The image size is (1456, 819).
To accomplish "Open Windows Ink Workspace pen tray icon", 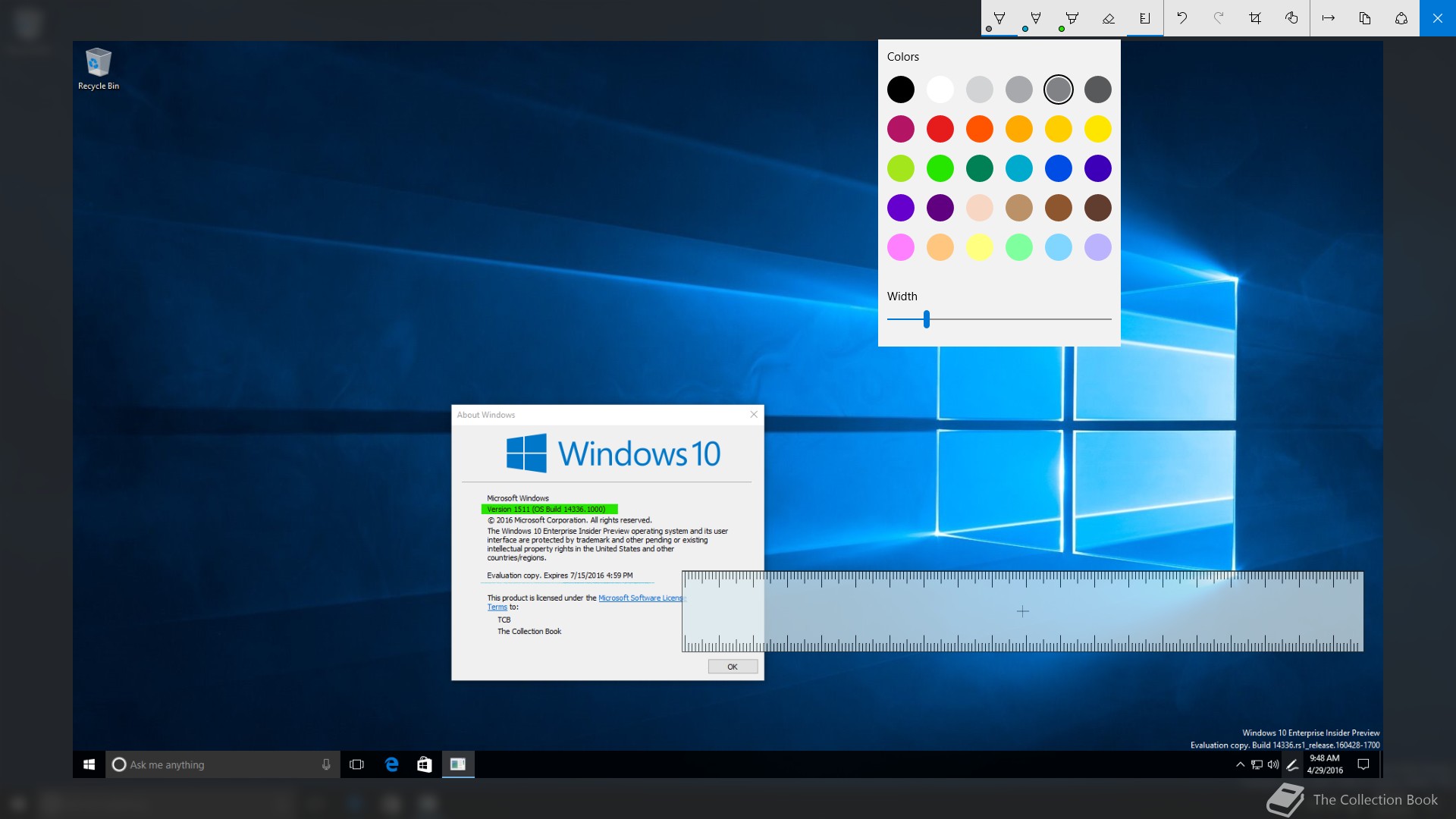I will pos(1292,764).
